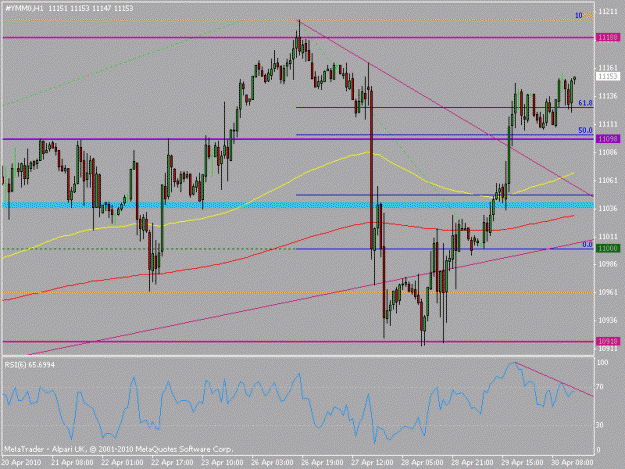Click the 20 Apr 2010 date label
The image size is (625, 469).
(x=21, y=462)
